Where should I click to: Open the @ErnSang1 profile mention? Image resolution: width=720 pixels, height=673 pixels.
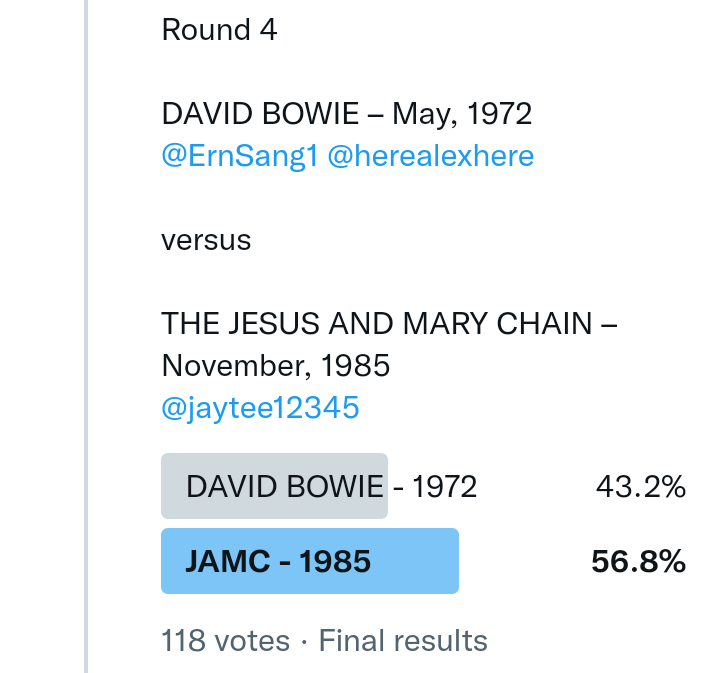pos(240,156)
